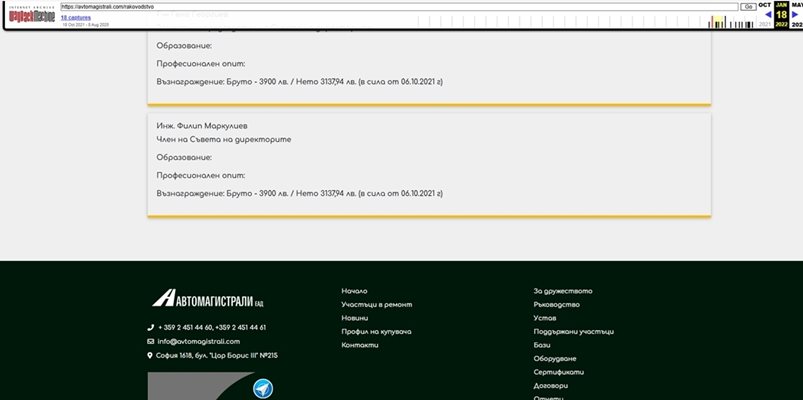Image resolution: width=803 pixels, height=400 pixels.
Task: Click text Член на Съвета на директорите
Action: click(224, 139)
